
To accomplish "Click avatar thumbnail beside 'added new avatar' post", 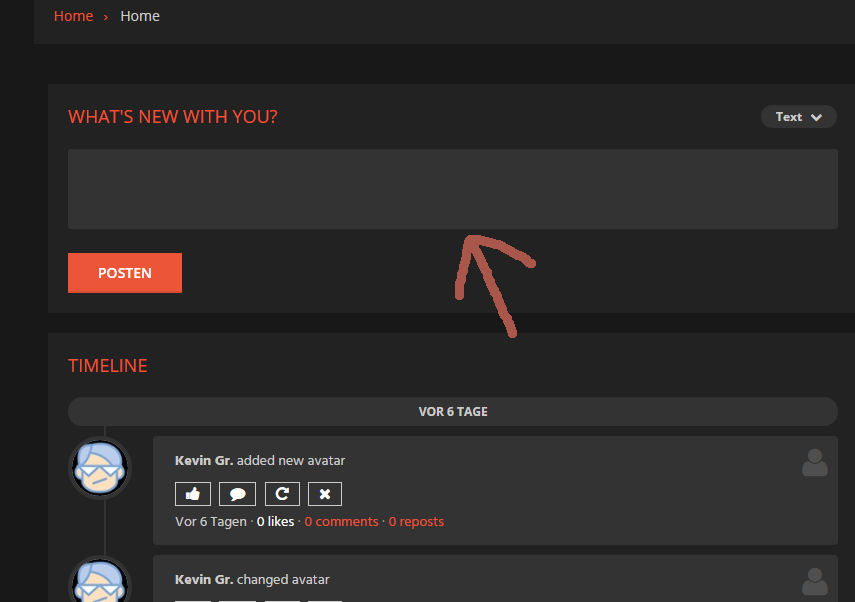I will pos(100,468).
